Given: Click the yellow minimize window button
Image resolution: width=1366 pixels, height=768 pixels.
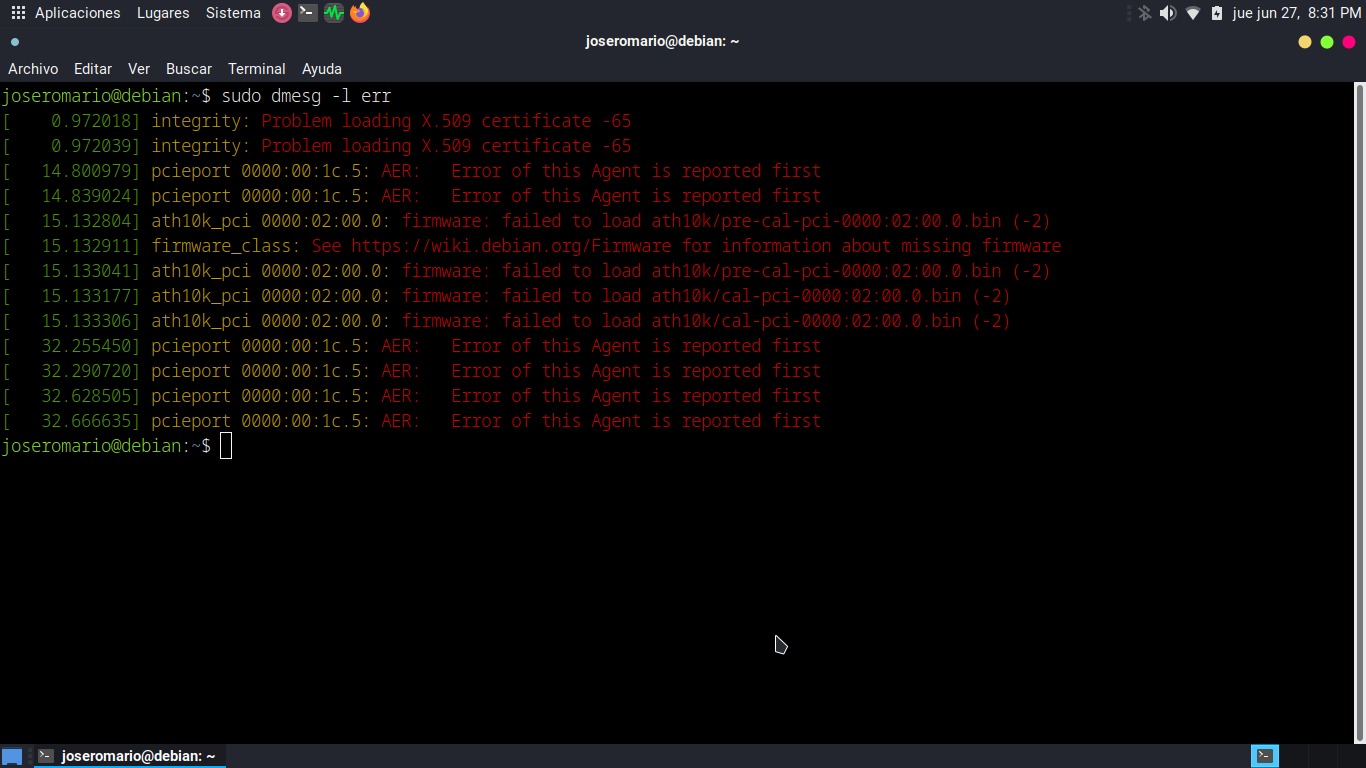Looking at the screenshot, I should [x=1305, y=42].
